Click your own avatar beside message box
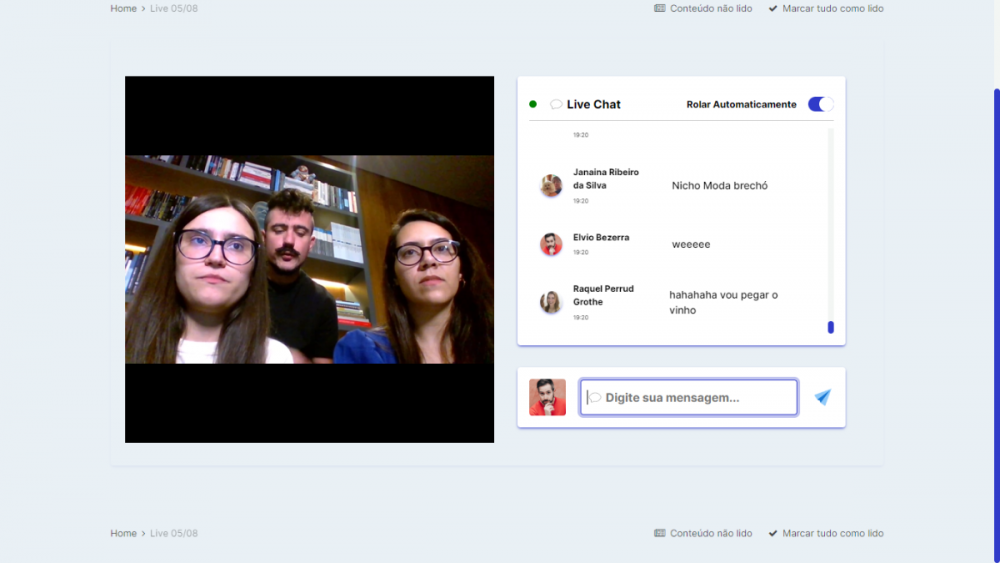This screenshot has width=1000, height=563. (x=547, y=397)
